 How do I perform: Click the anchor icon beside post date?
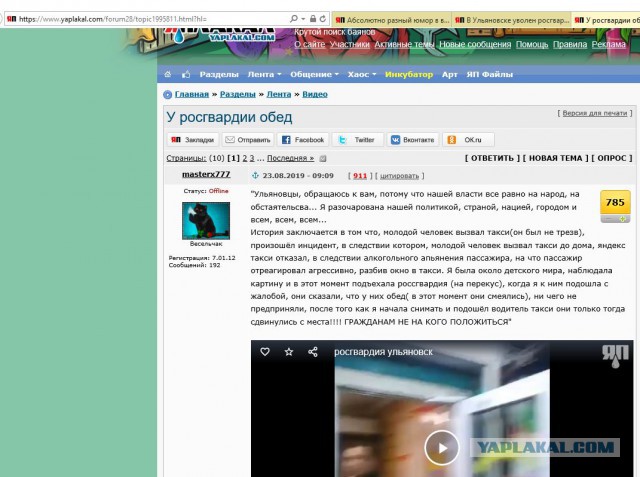[x=255, y=175]
